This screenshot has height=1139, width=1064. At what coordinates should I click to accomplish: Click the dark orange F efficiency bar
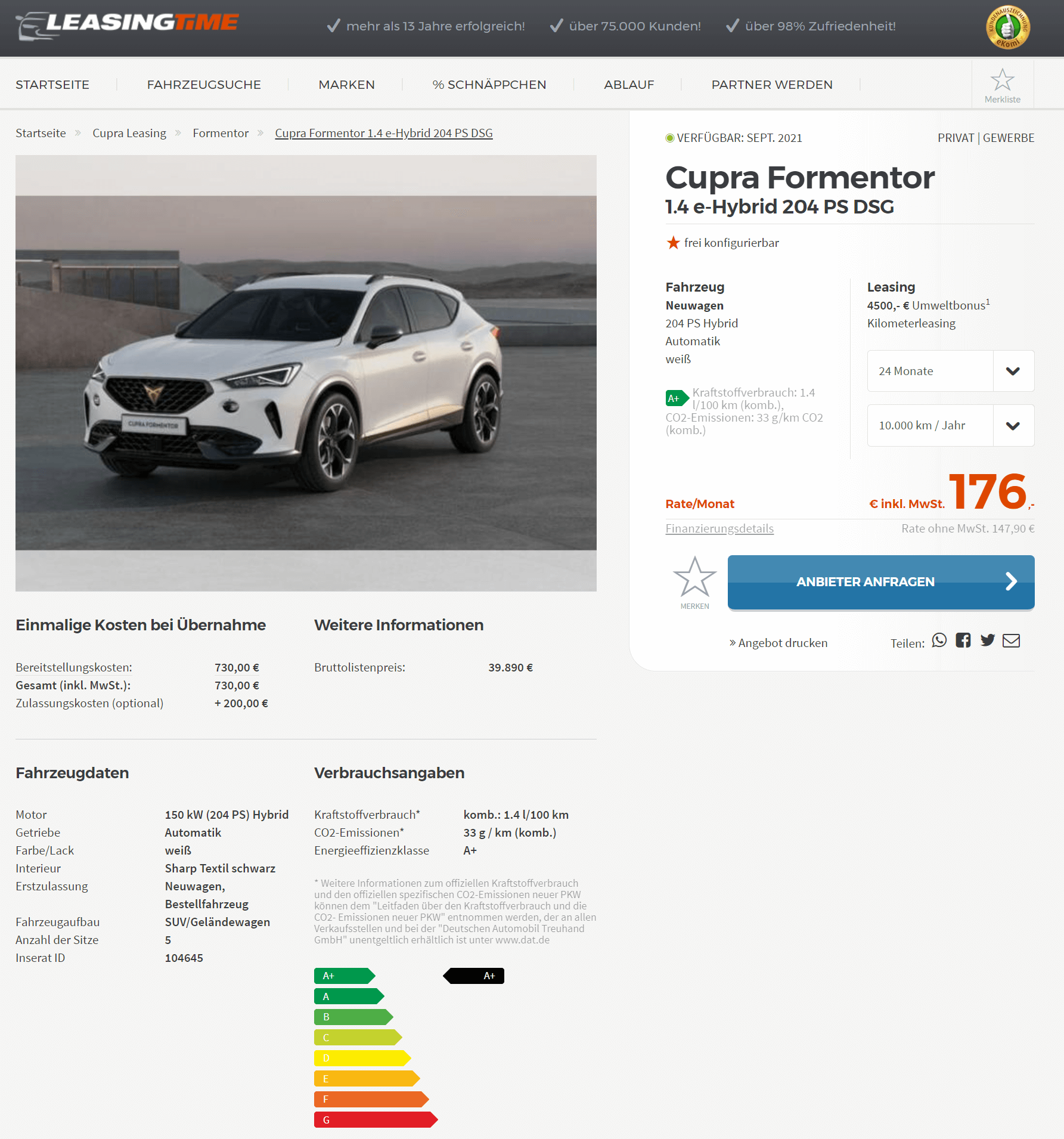pos(371,1099)
